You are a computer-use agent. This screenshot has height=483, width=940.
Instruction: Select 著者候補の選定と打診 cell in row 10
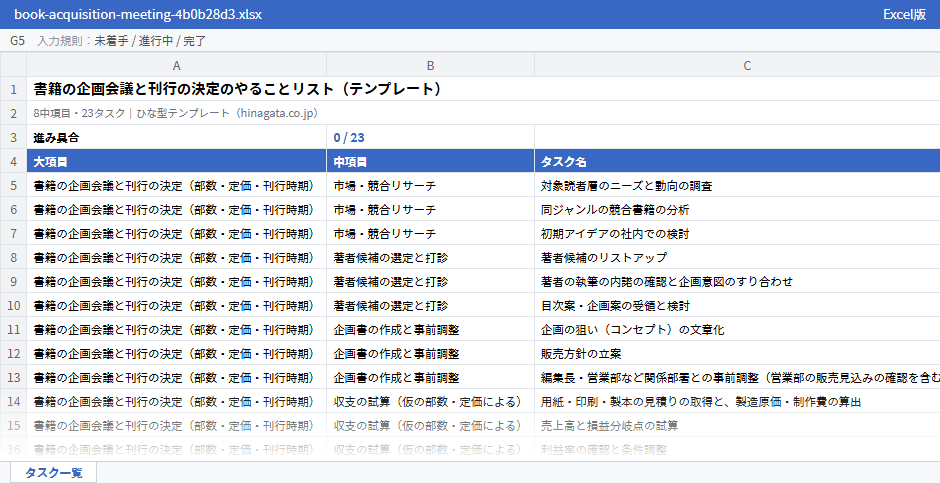click(430, 306)
